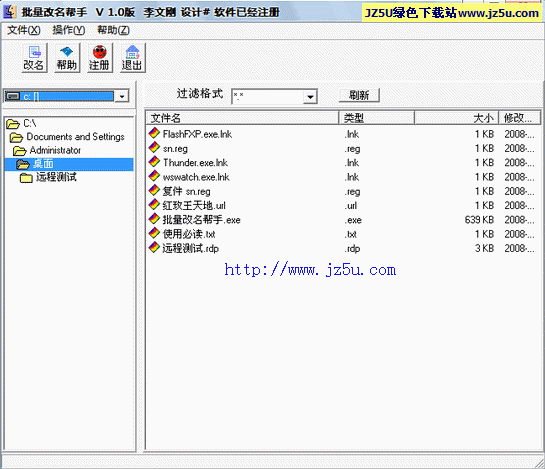545x469 pixels.
Task: Click the 改名 rename toolbar button
Action: 34,58
